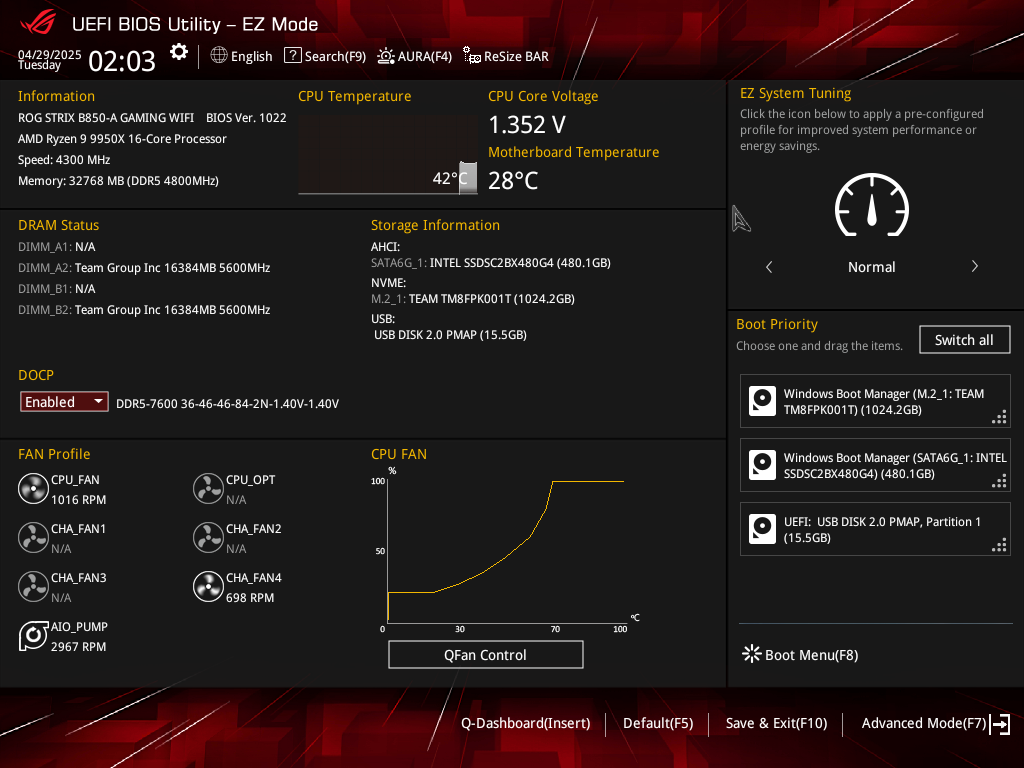Image resolution: width=1024 pixels, height=768 pixels.
Task: Go to next tuning profile arrow
Action: tap(974, 266)
